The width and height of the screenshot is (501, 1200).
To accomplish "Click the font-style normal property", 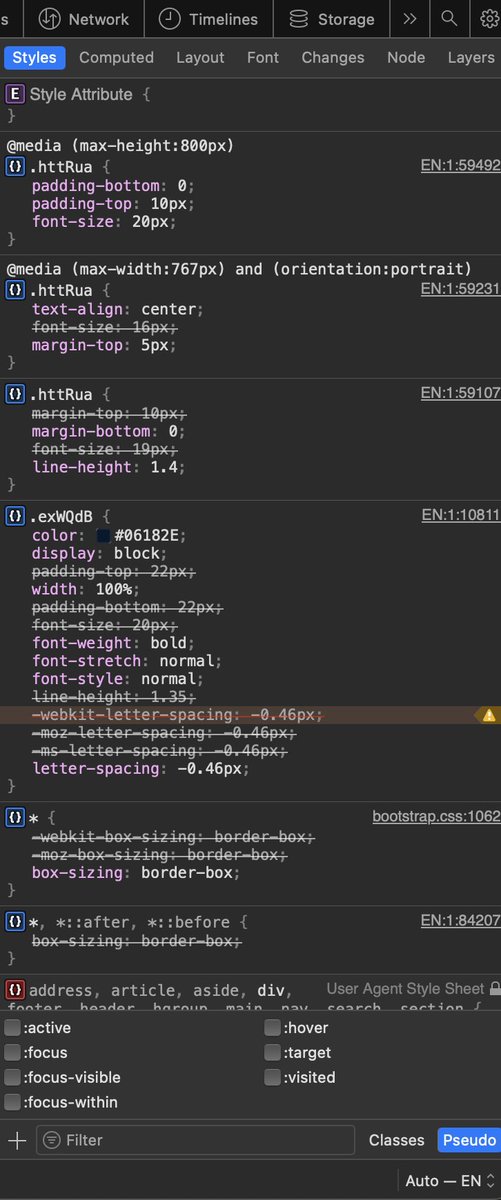I will pos(118,679).
